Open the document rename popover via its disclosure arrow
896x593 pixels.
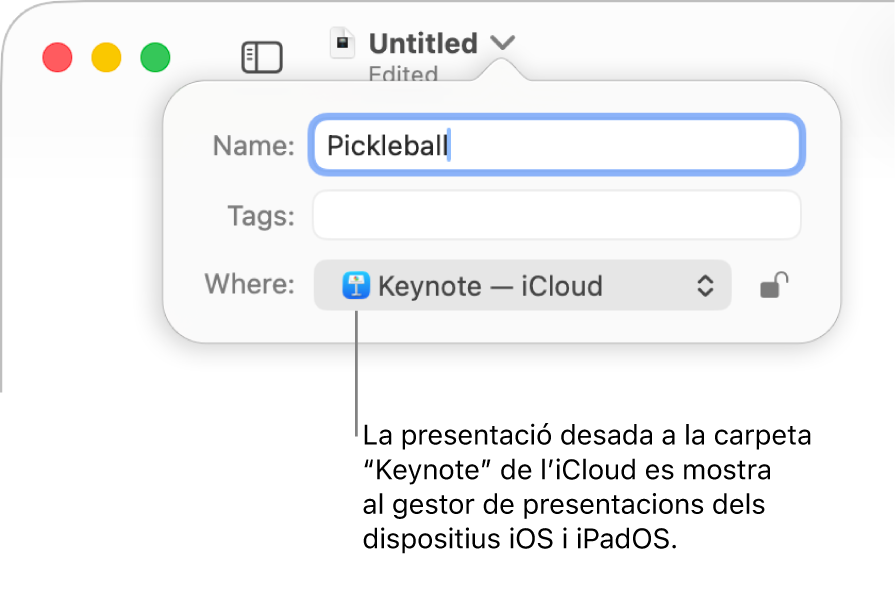click(x=503, y=43)
